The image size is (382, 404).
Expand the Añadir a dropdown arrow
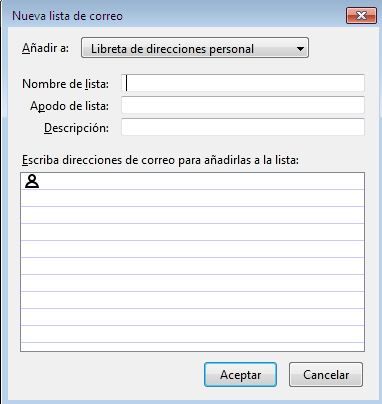(300, 49)
